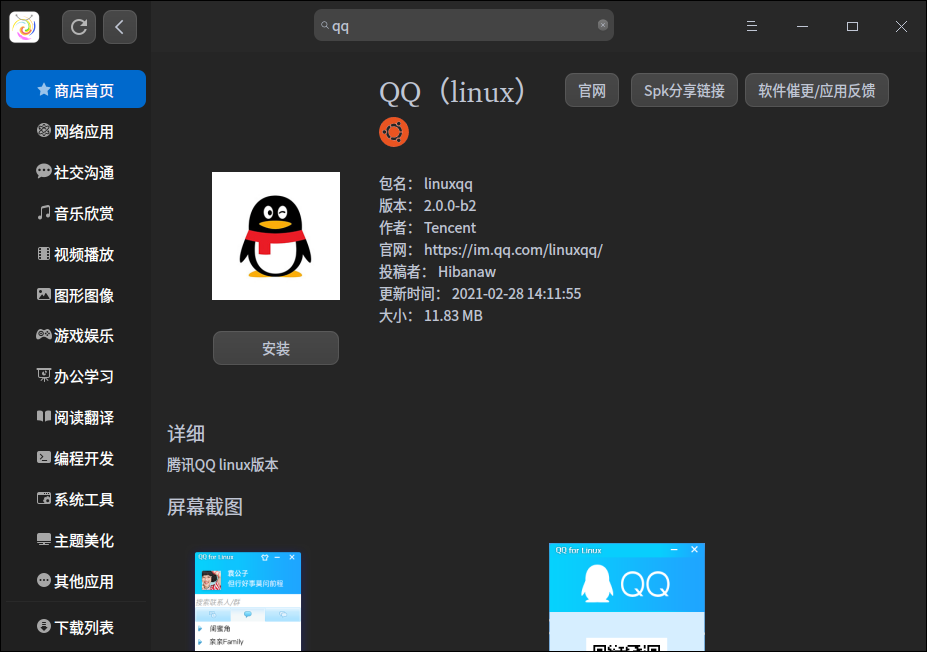This screenshot has height=652, width=927.
Task: Open the 下载列表 download list
Action: coord(76,627)
